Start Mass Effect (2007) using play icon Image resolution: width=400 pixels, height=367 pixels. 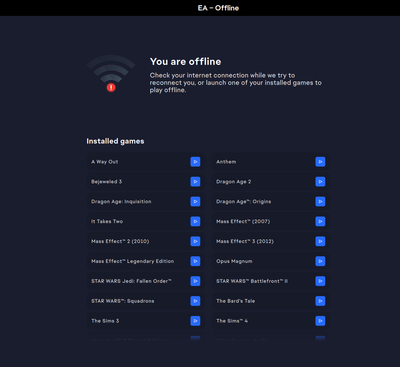click(320, 221)
